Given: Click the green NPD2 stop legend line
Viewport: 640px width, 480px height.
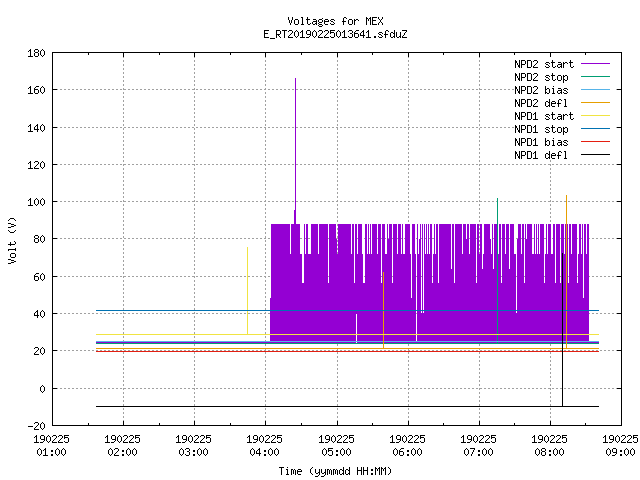Looking at the screenshot, I should 595,76.
